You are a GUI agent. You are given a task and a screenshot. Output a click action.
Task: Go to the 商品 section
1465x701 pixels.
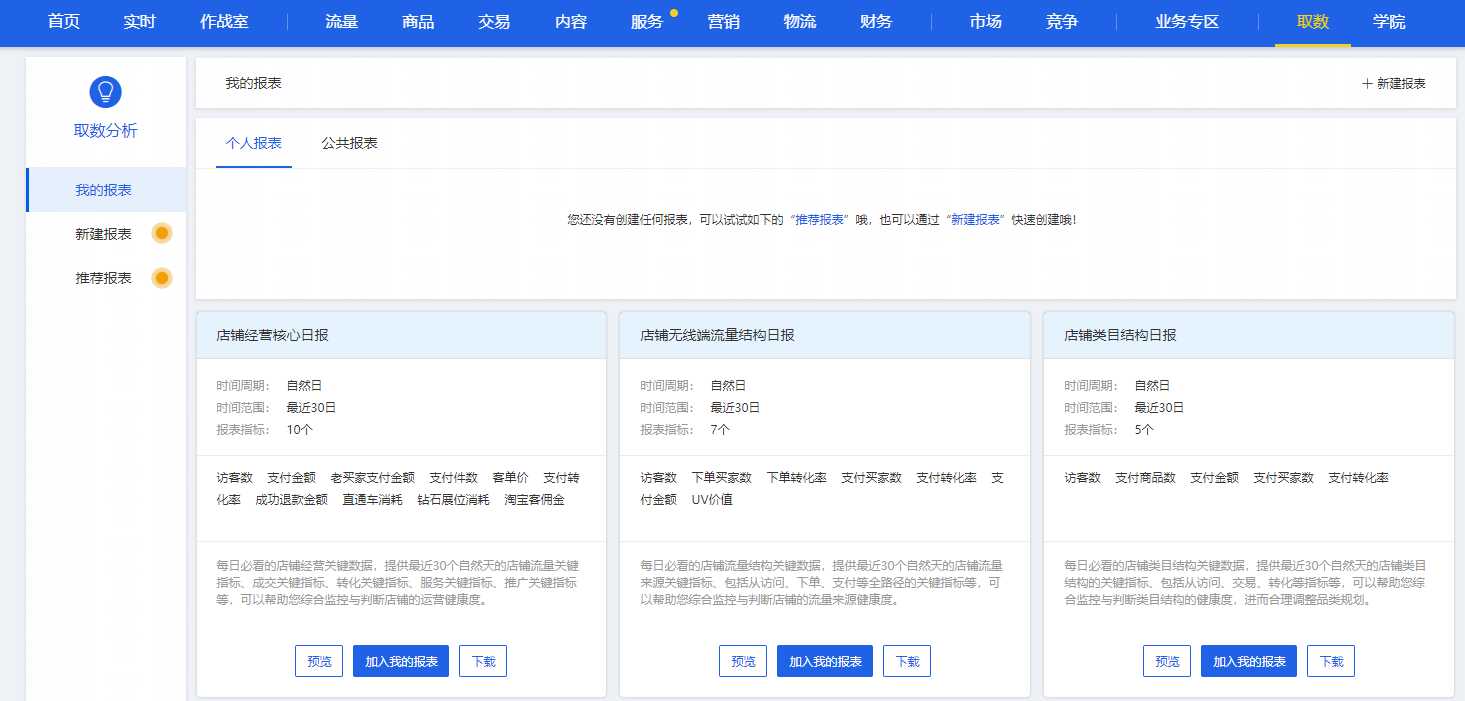[418, 22]
